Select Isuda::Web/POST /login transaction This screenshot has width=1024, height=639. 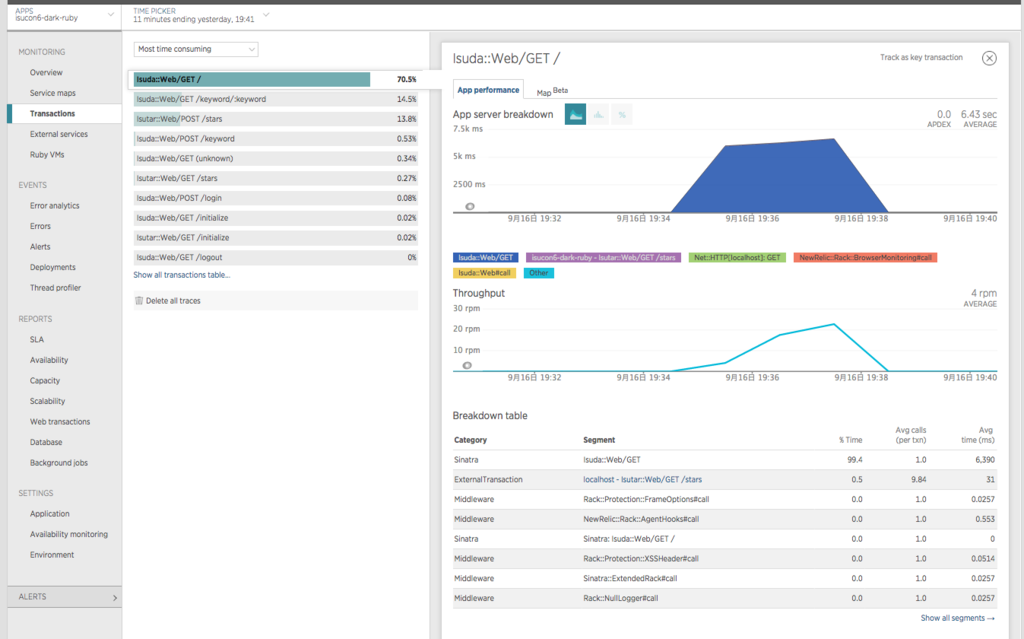click(x=276, y=198)
